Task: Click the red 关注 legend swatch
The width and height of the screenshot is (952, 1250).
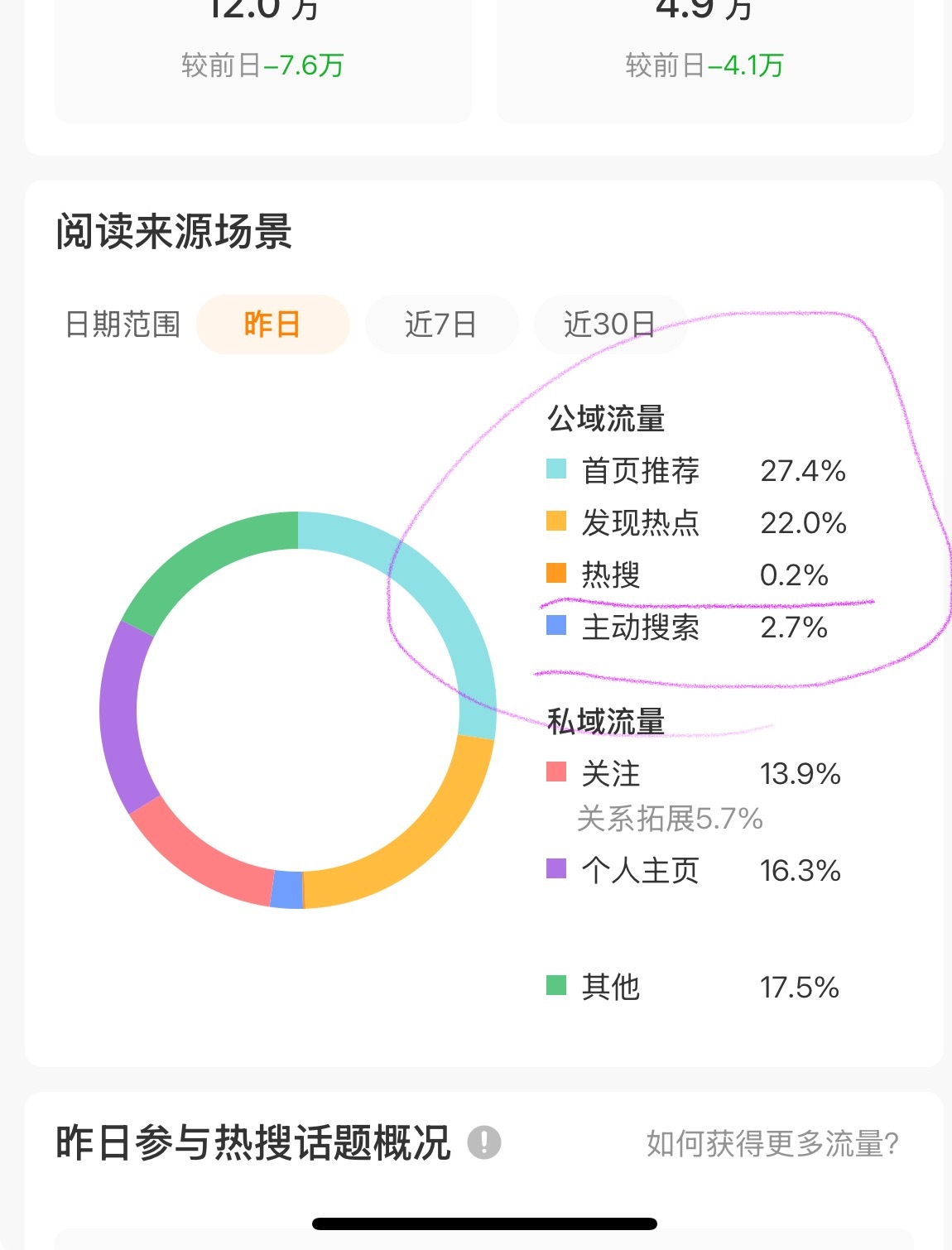Action: (x=556, y=772)
